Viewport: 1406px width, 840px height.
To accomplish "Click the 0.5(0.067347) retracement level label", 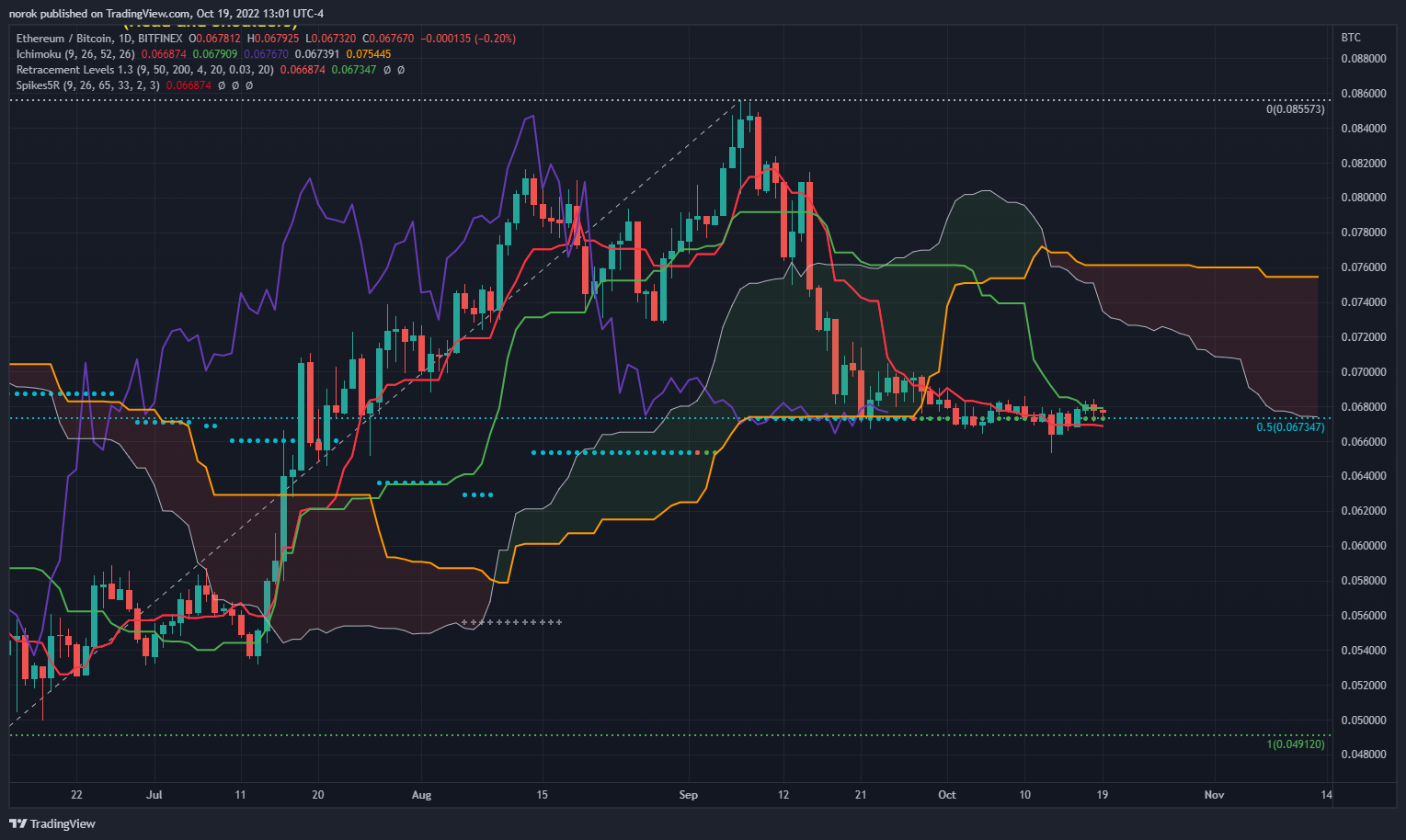I will coord(1290,427).
